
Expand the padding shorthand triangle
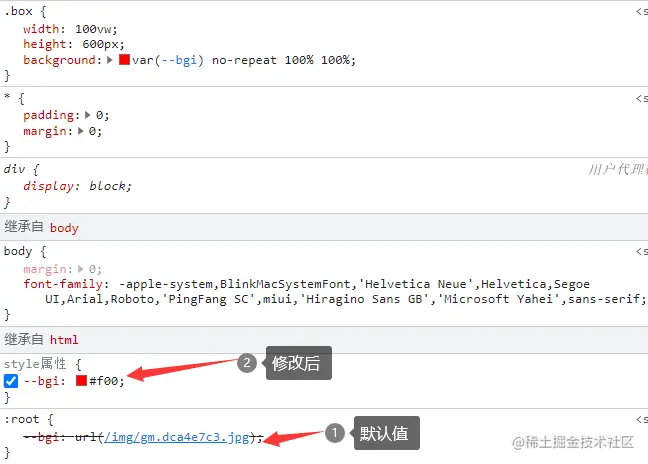[x=88, y=115]
